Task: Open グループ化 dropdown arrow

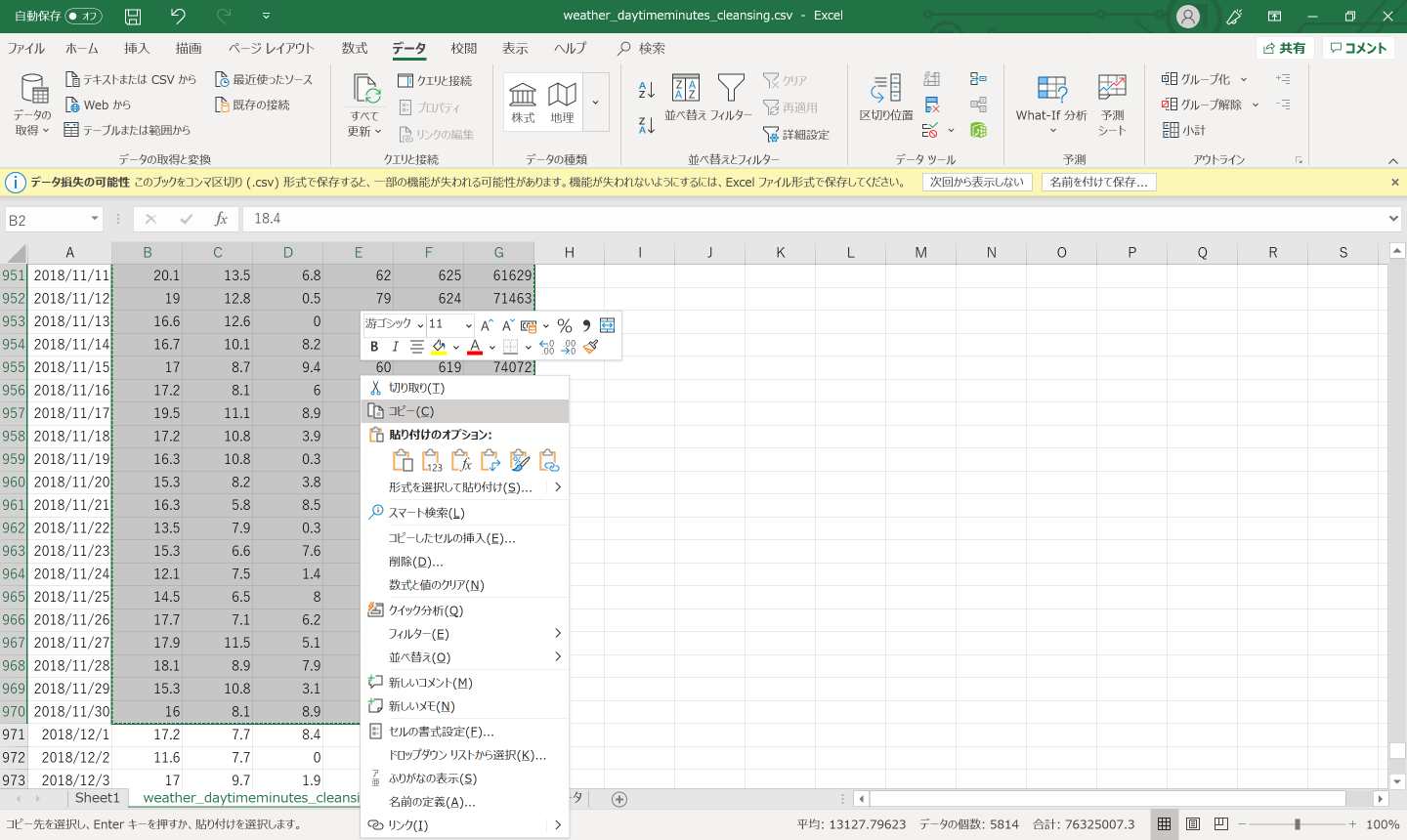Action: pos(1244,79)
